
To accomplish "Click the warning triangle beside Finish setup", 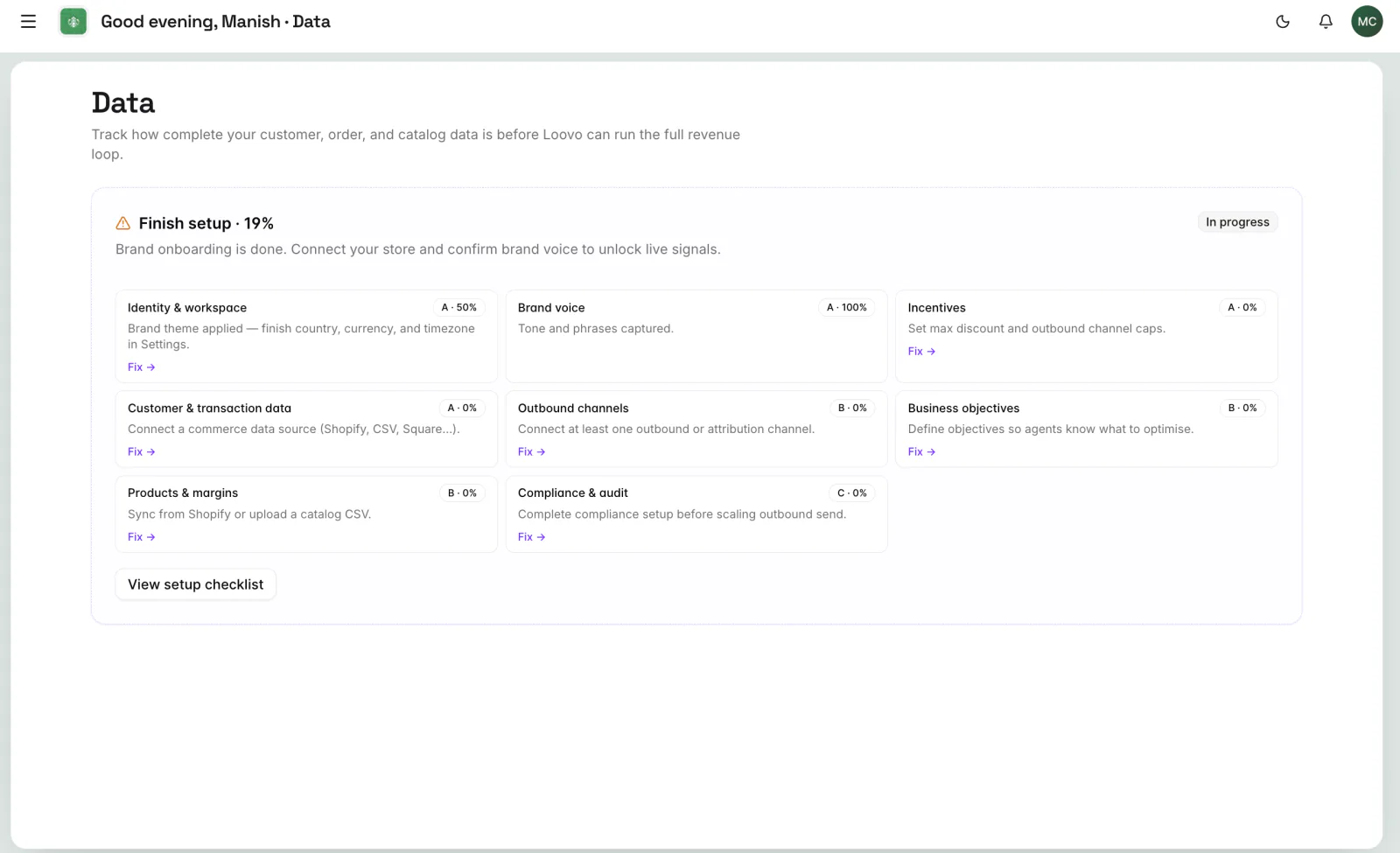I will 123,223.
